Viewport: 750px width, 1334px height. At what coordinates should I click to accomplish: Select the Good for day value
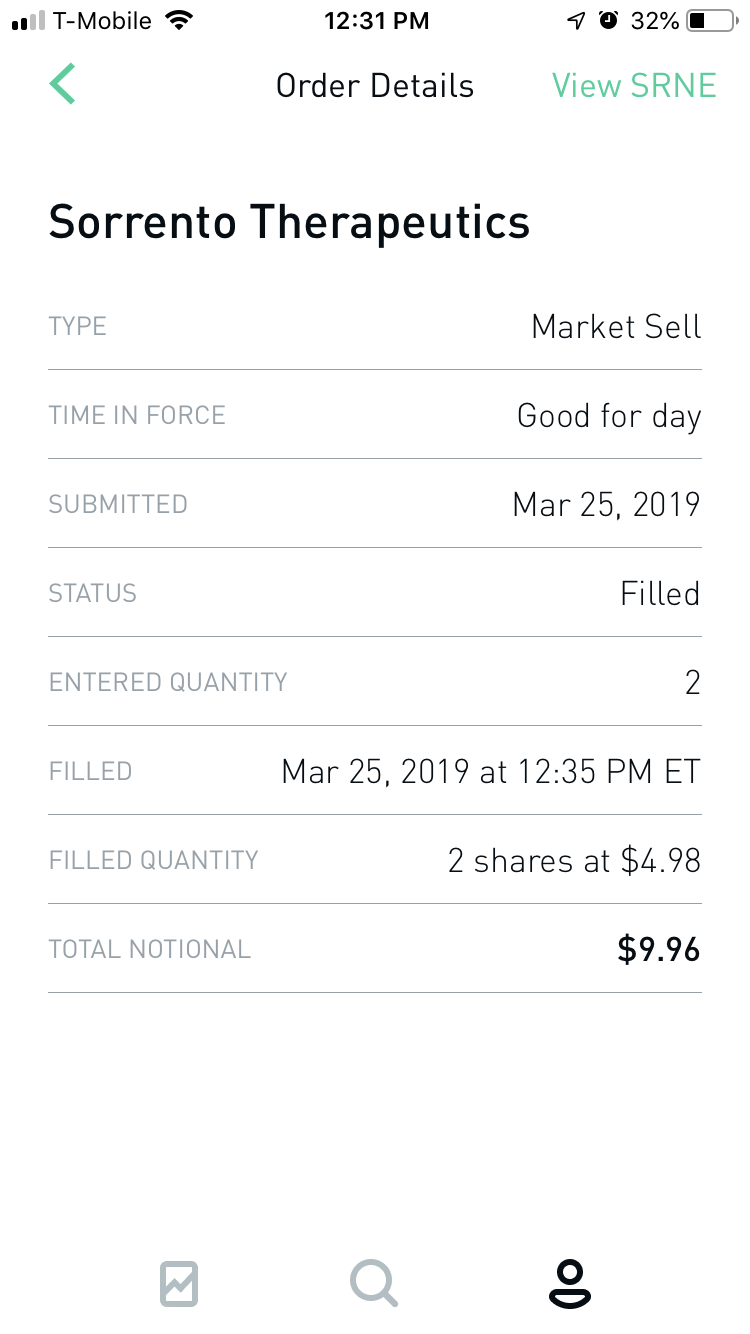click(609, 416)
